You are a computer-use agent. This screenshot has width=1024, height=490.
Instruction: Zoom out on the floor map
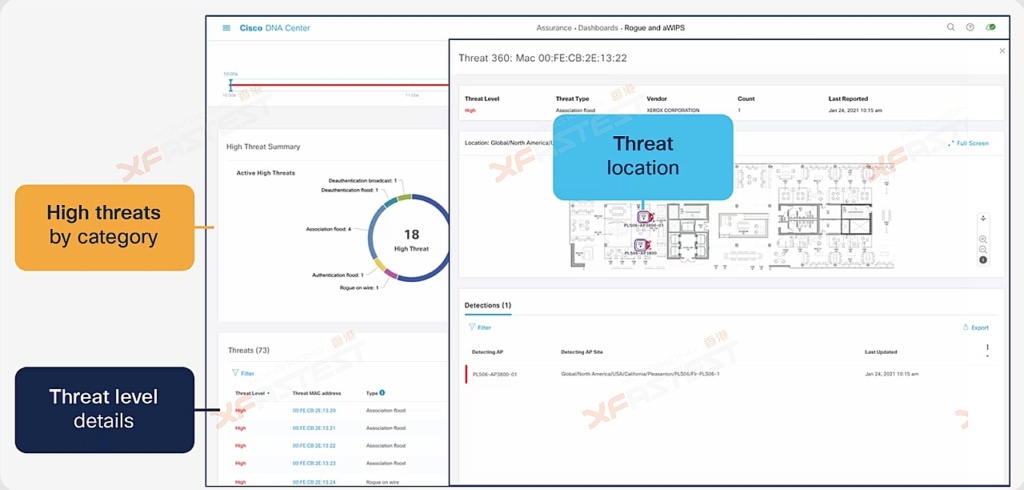point(983,249)
